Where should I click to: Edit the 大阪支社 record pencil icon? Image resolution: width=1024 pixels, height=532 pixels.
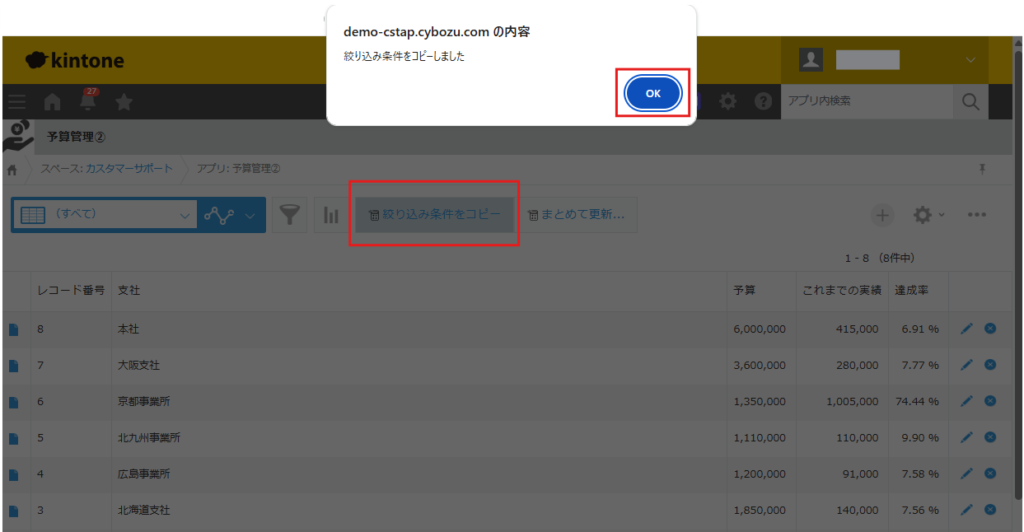pyautogui.click(x=967, y=364)
